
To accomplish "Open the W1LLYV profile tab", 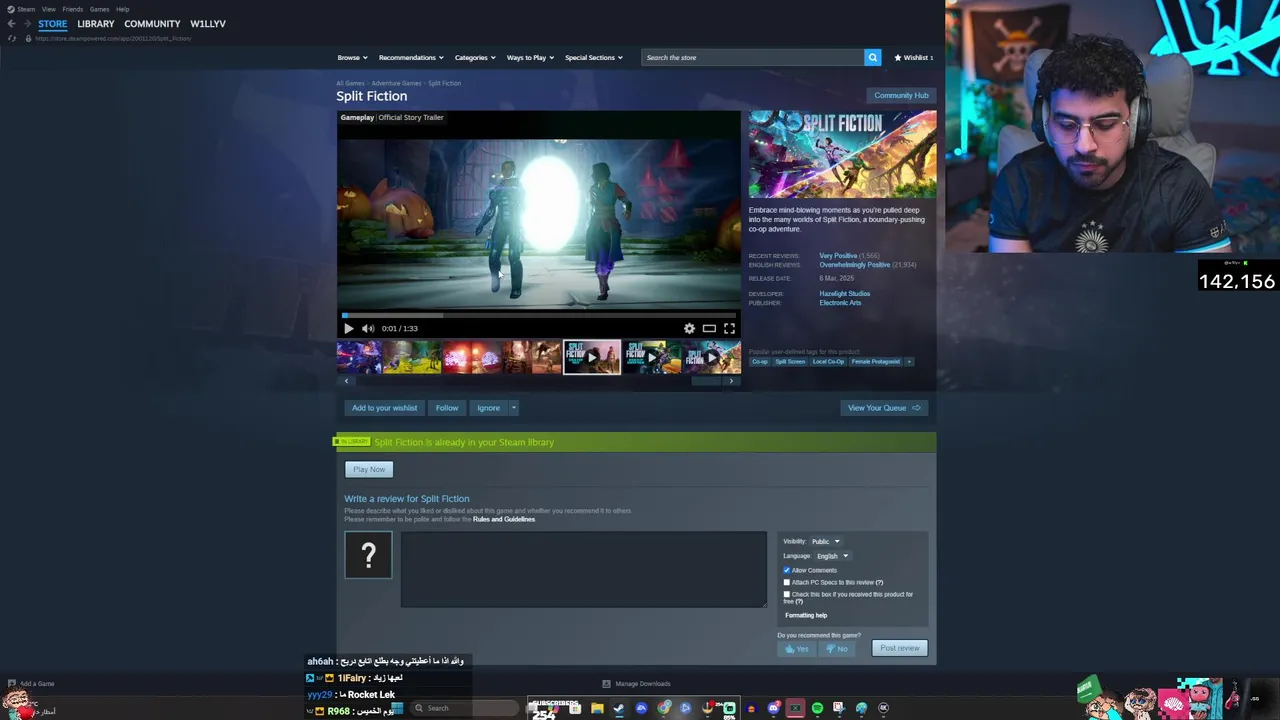I will click(208, 24).
